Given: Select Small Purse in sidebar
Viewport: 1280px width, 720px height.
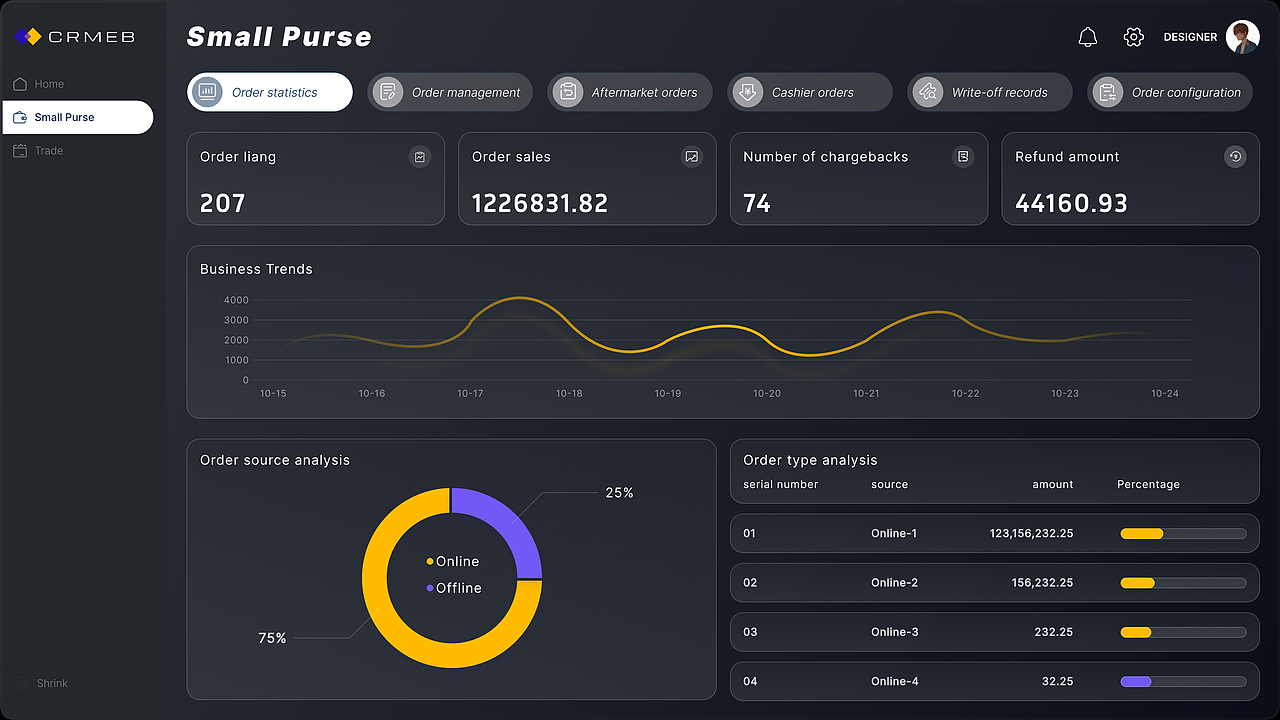Looking at the screenshot, I should tap(78, 117).
